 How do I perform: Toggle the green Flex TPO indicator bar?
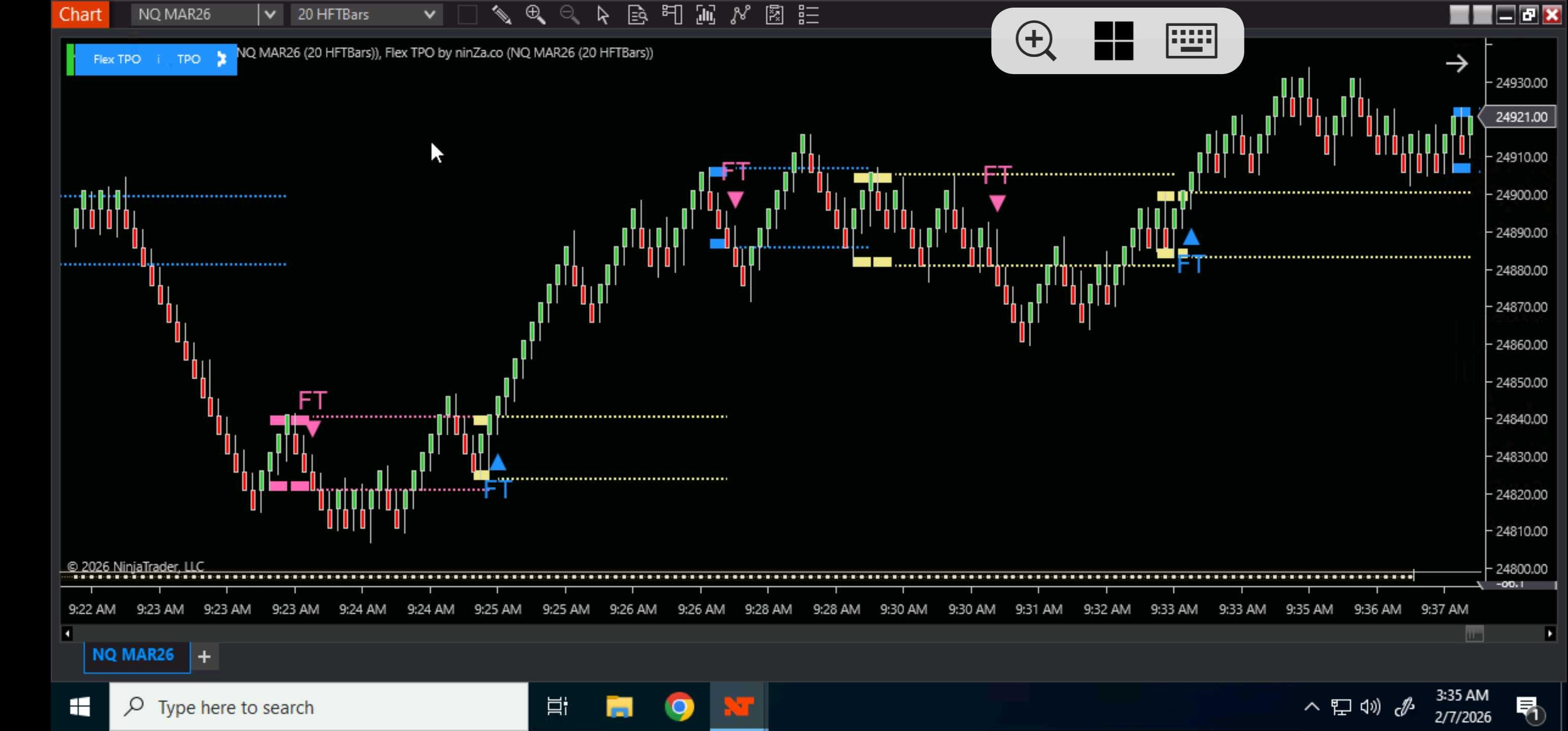pyautogui.click(x=70, y=60)
